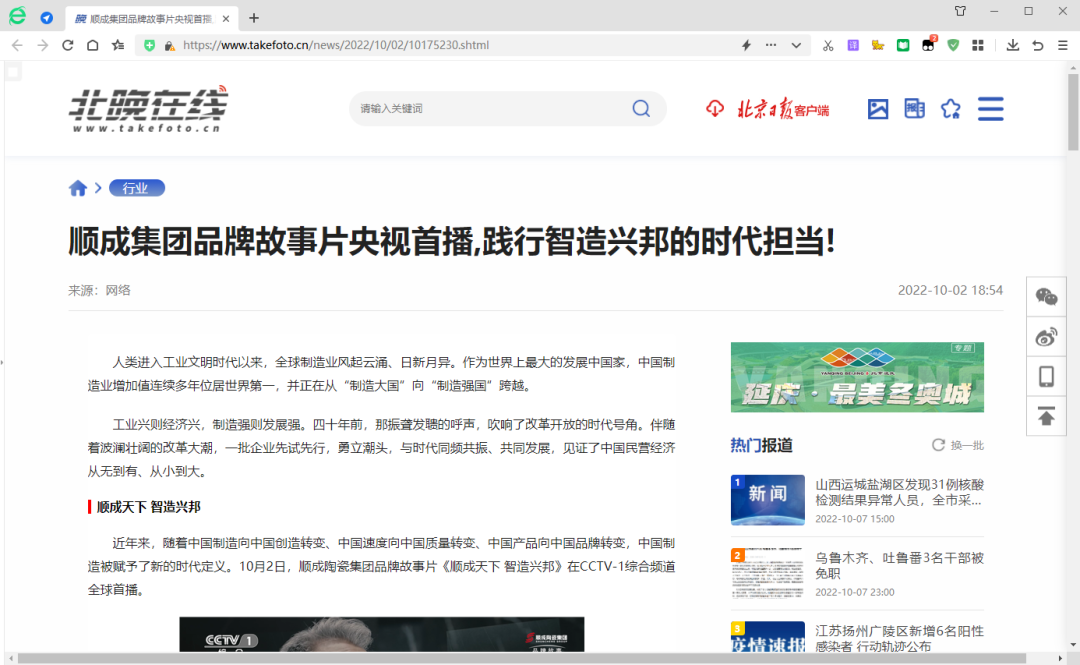Image resolution: width=1080 pixels, height=665 pixels.
Task: Open a new tab with plus button
Action: tap(254, 18)
